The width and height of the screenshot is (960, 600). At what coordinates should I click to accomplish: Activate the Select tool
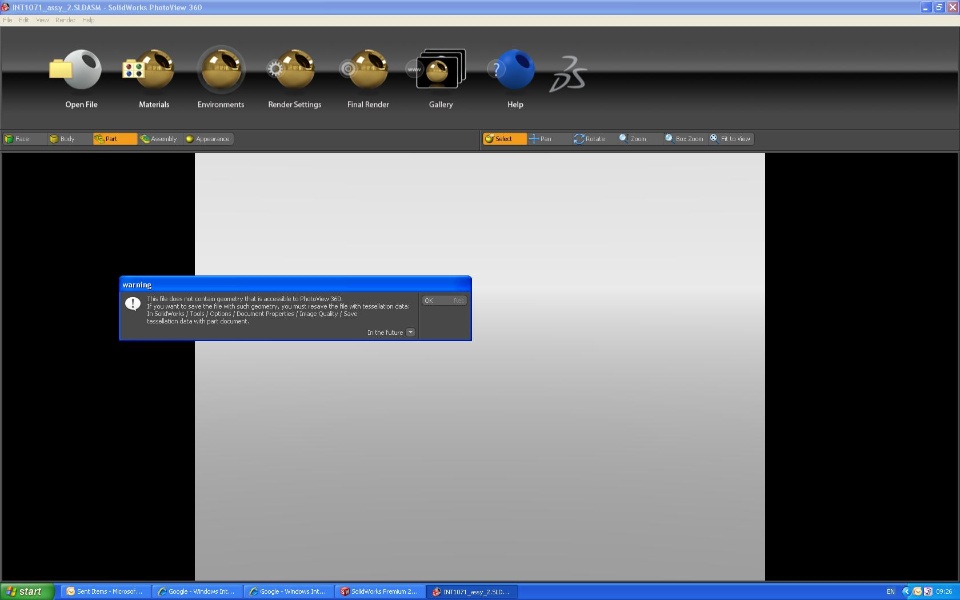[504, 139]
